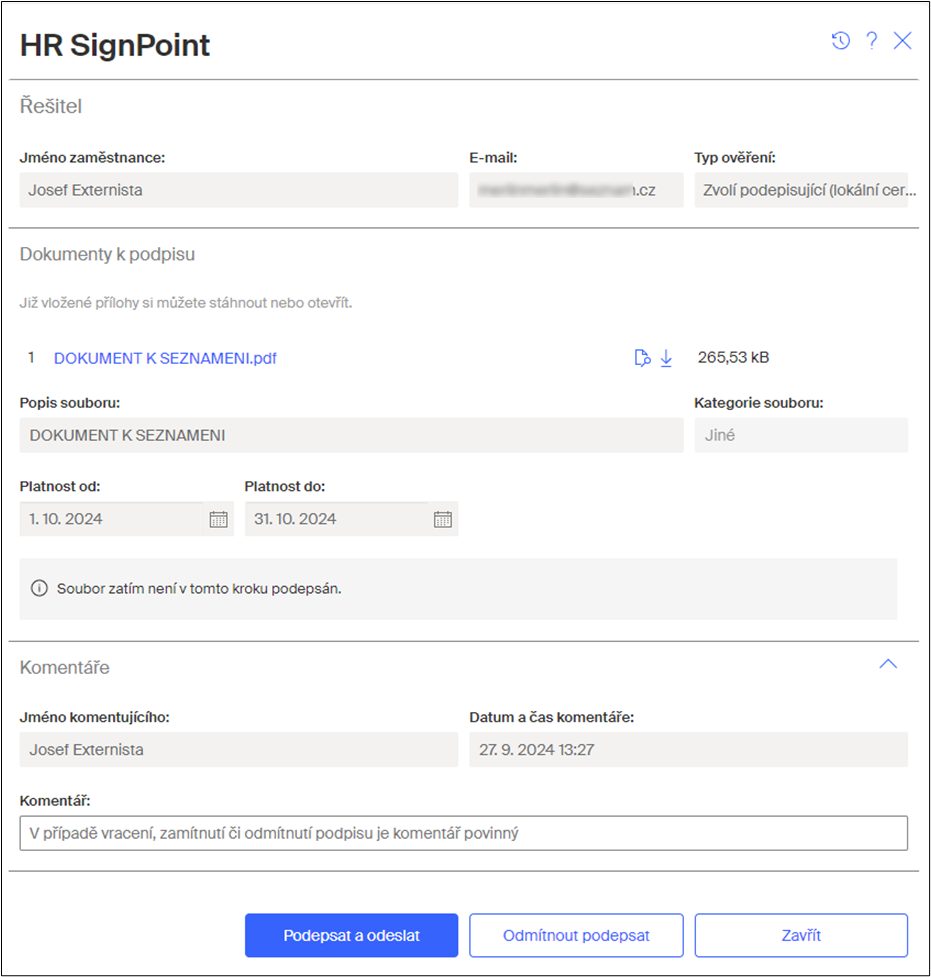
Task: Click the Zavřít button
Action: point(801,935)
